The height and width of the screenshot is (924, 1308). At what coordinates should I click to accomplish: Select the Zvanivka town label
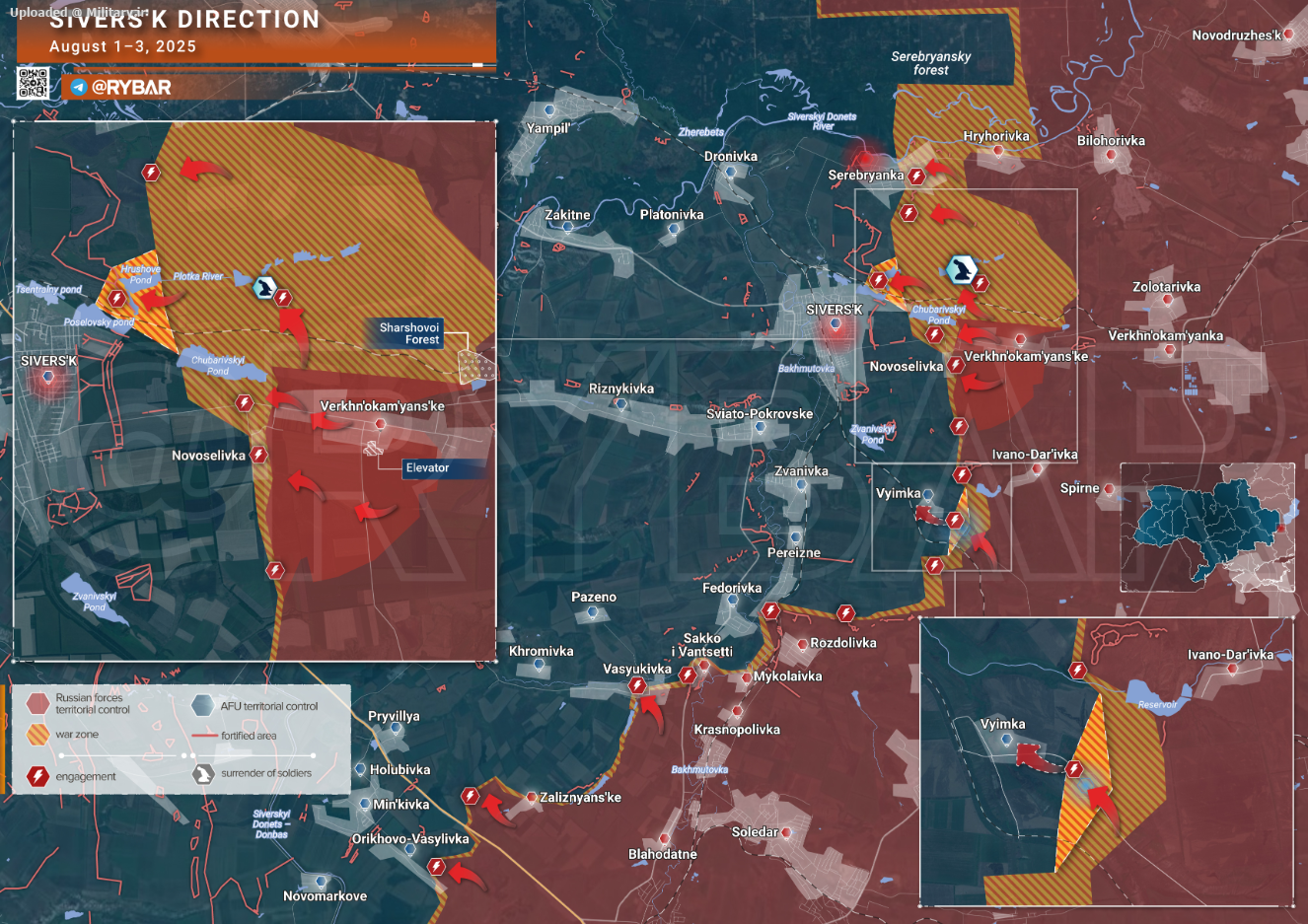point(801,471)
